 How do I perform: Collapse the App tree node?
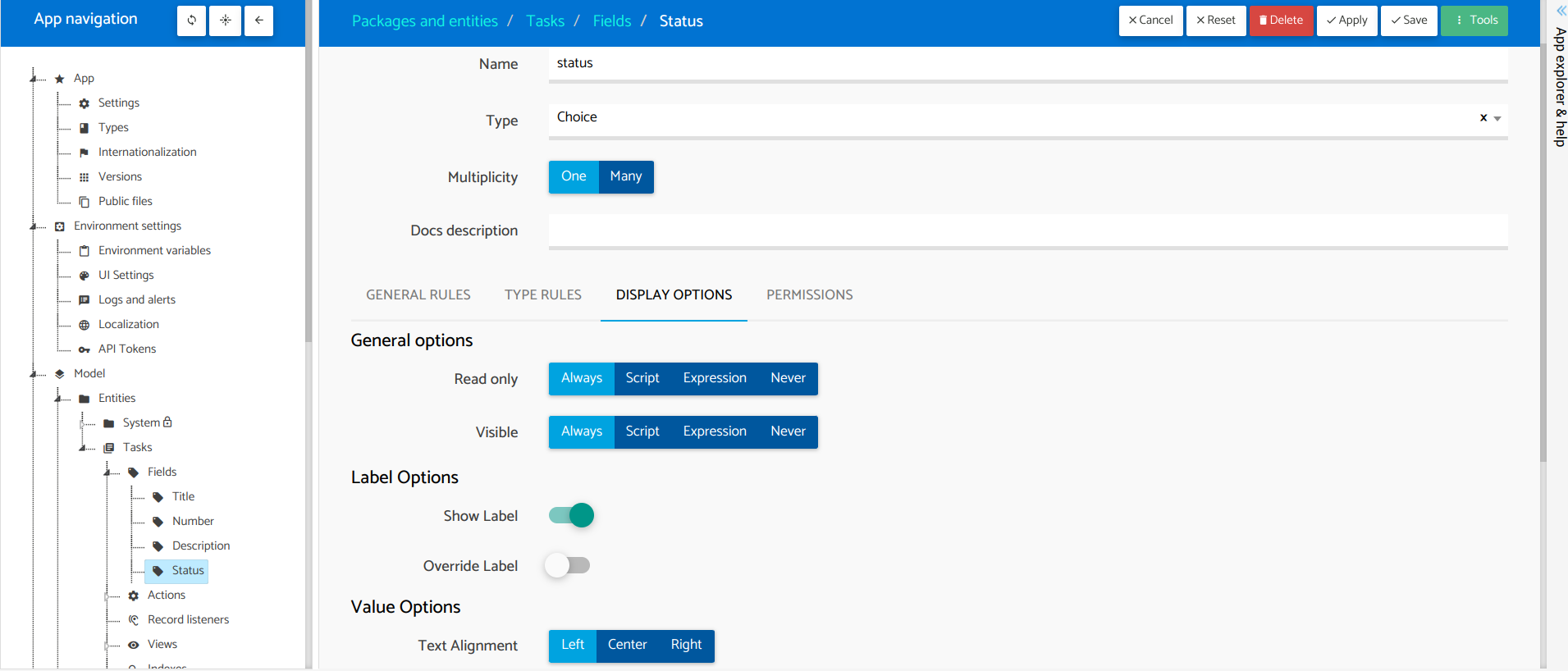(34, 79)
